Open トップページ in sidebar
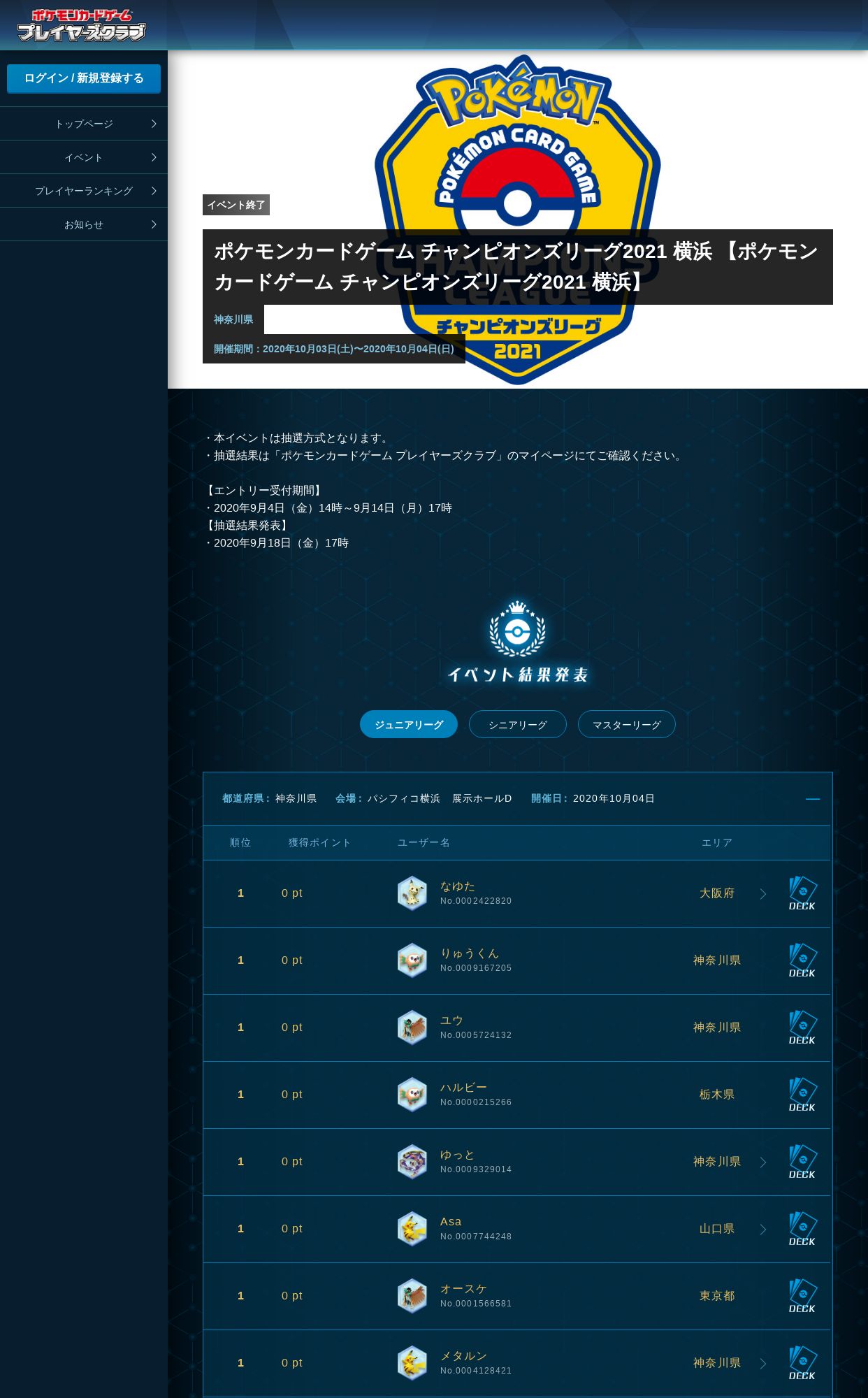868x1398 pixels. [x=84, y=124]
